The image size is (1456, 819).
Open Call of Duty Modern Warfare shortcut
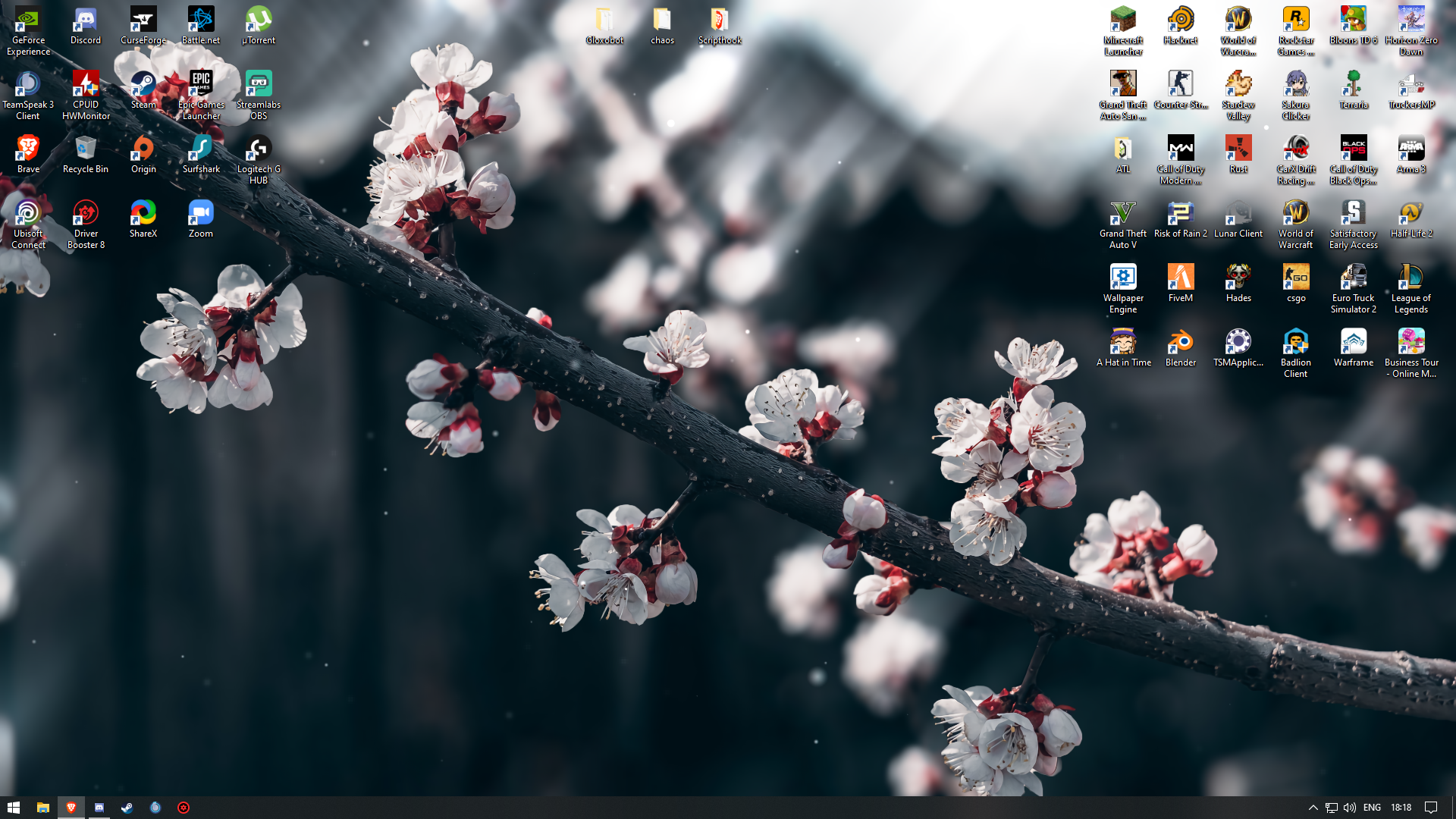[x=1181, y=159]
